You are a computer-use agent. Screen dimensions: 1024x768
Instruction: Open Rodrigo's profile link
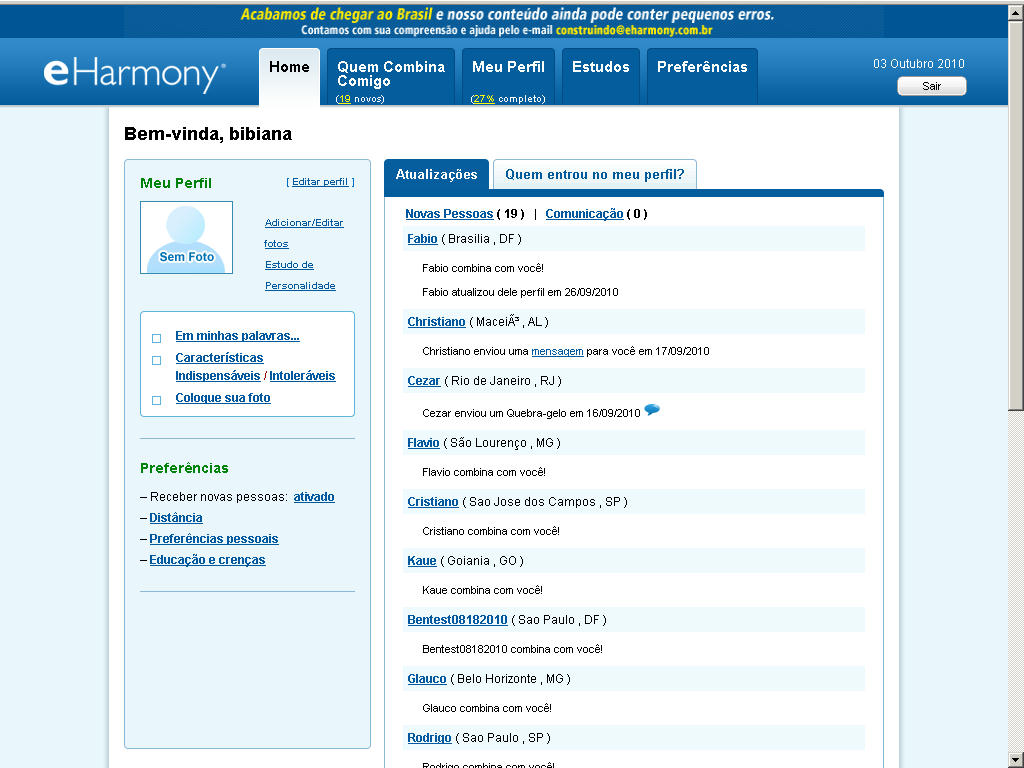click(x=429, y=737)
